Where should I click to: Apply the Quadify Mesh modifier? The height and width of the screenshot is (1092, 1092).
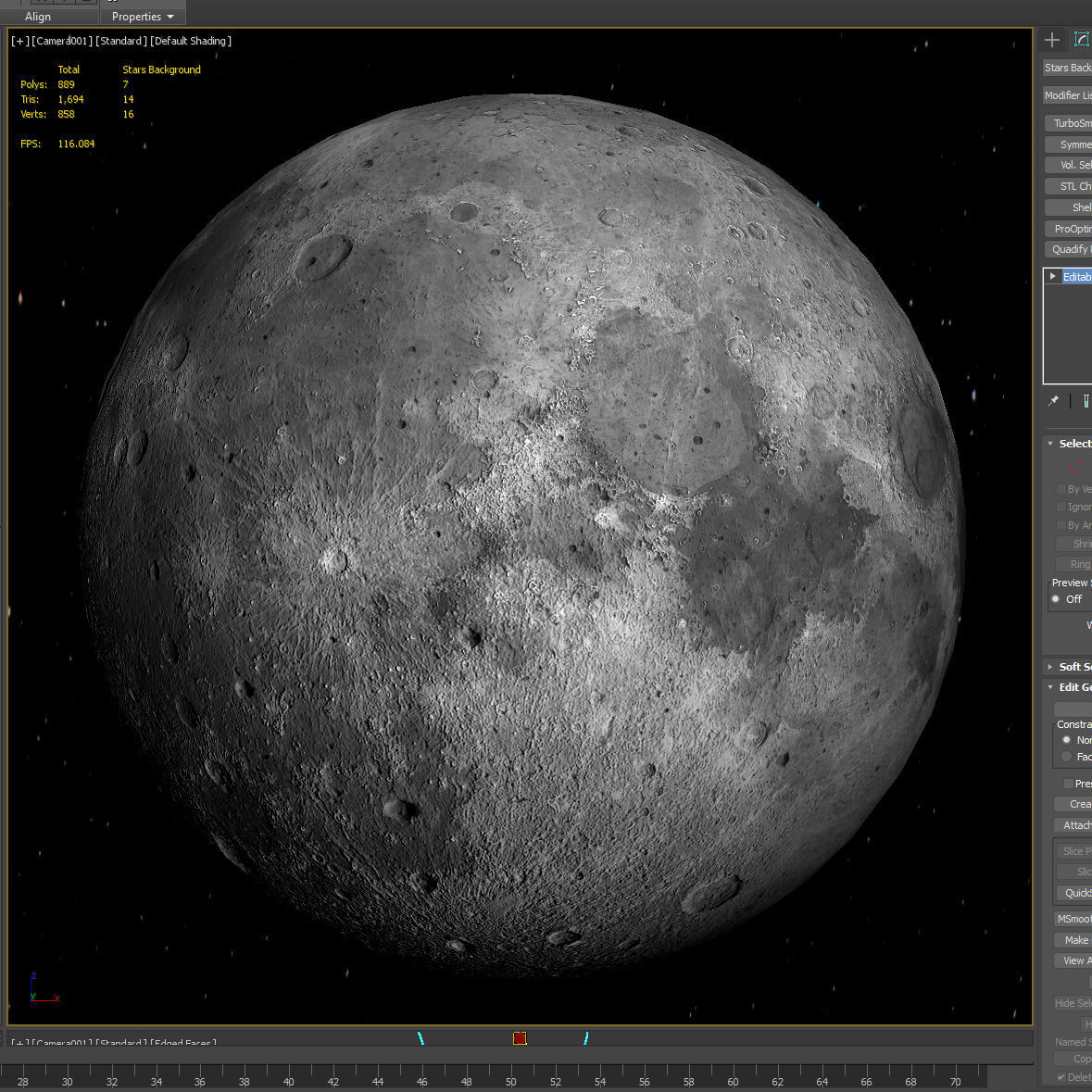coord(1074,249)
